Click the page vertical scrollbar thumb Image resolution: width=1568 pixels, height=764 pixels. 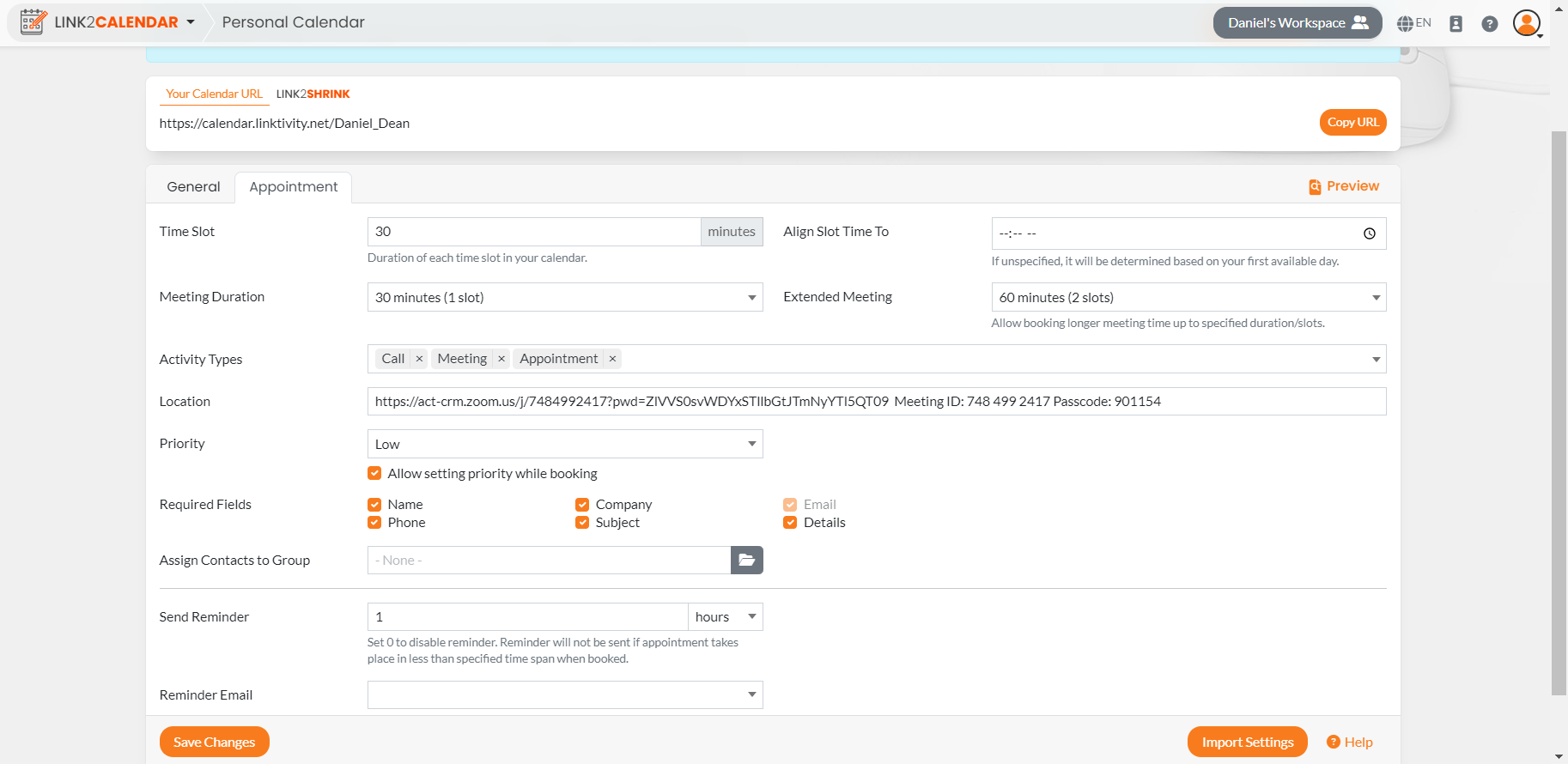click(x=1559, y=412)
